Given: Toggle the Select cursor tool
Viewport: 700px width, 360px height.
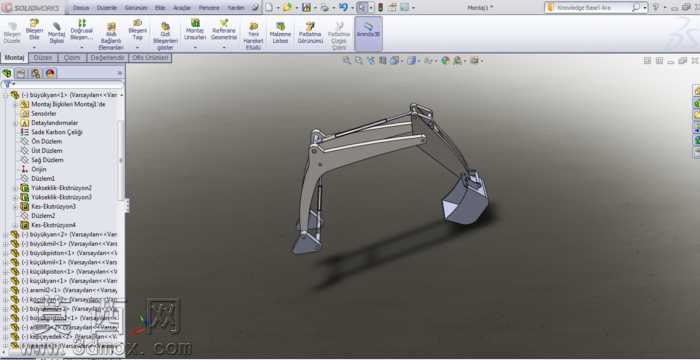Looking at the screenshot, I should (362, 8).
